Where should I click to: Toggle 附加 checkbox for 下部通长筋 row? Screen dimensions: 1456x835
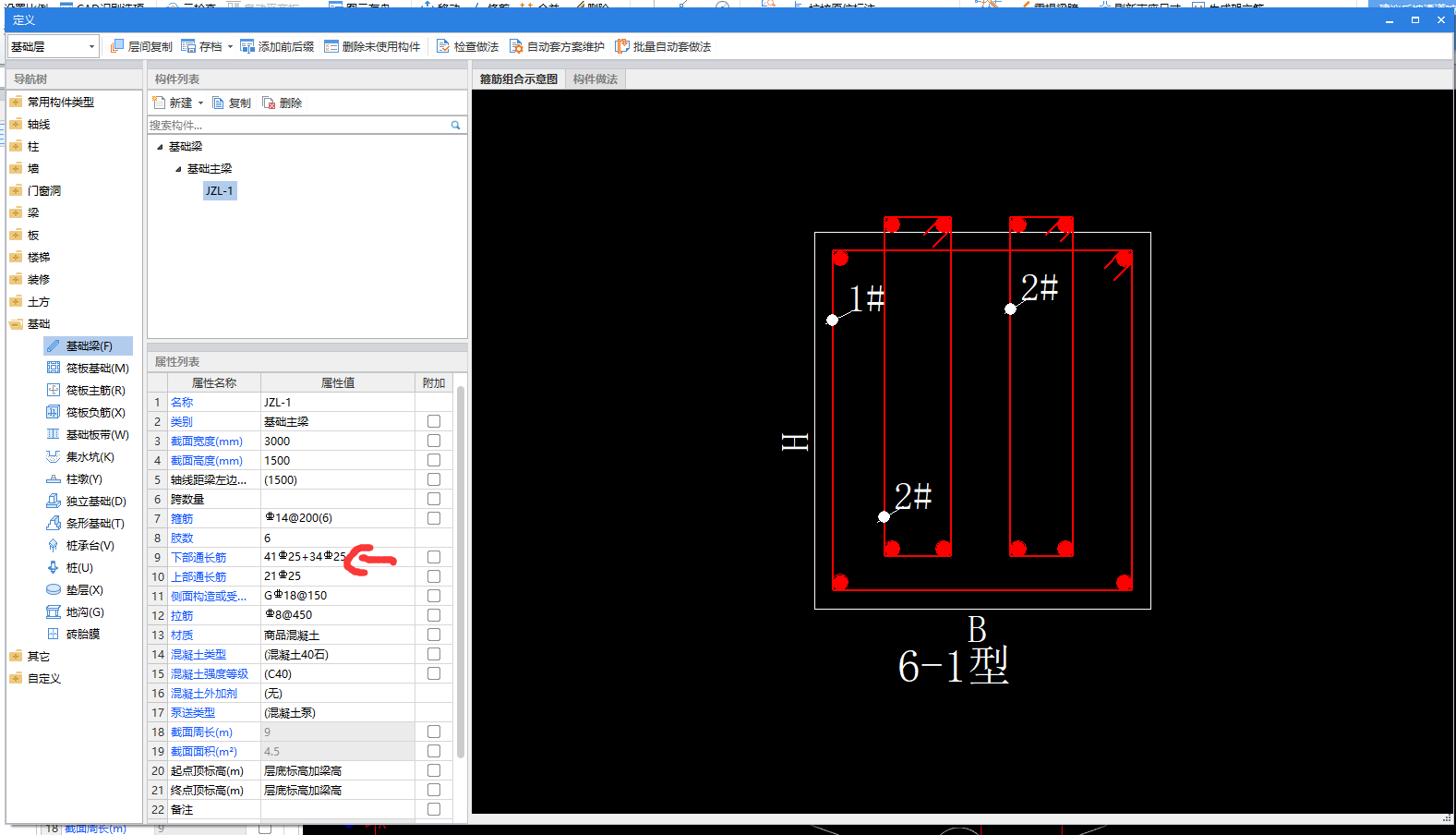(434, 557)
